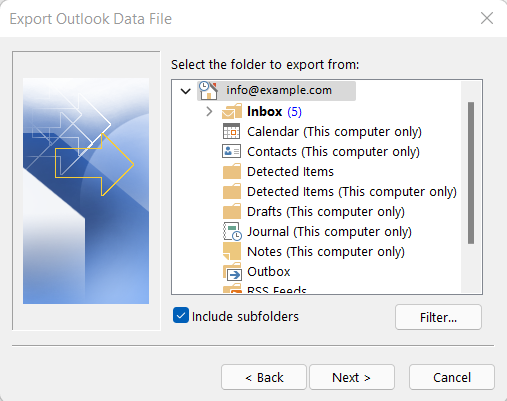The width and height of the screenshot is (507, 401).
Task: Select the Journal clock icon
Action: pos(232,231)
